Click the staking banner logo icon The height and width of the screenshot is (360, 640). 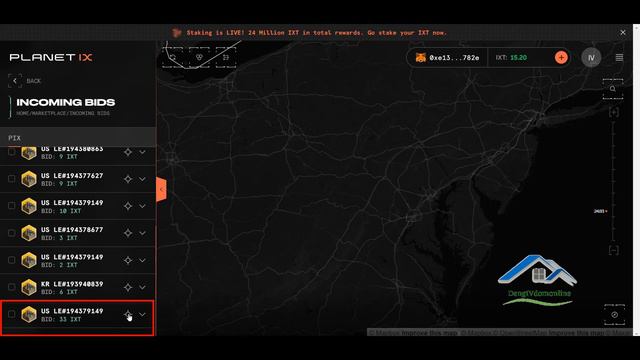point(176,33)
